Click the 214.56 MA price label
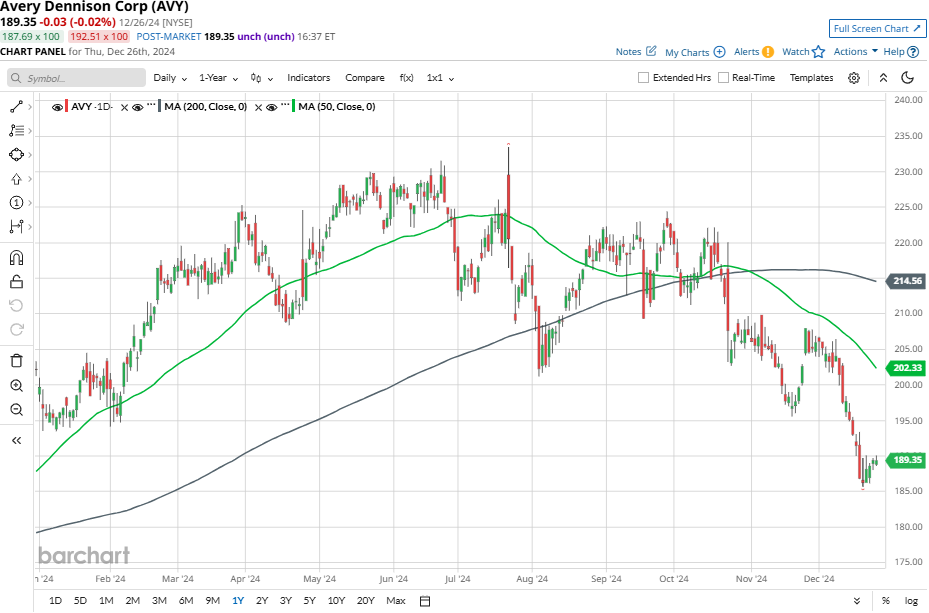 906,281
